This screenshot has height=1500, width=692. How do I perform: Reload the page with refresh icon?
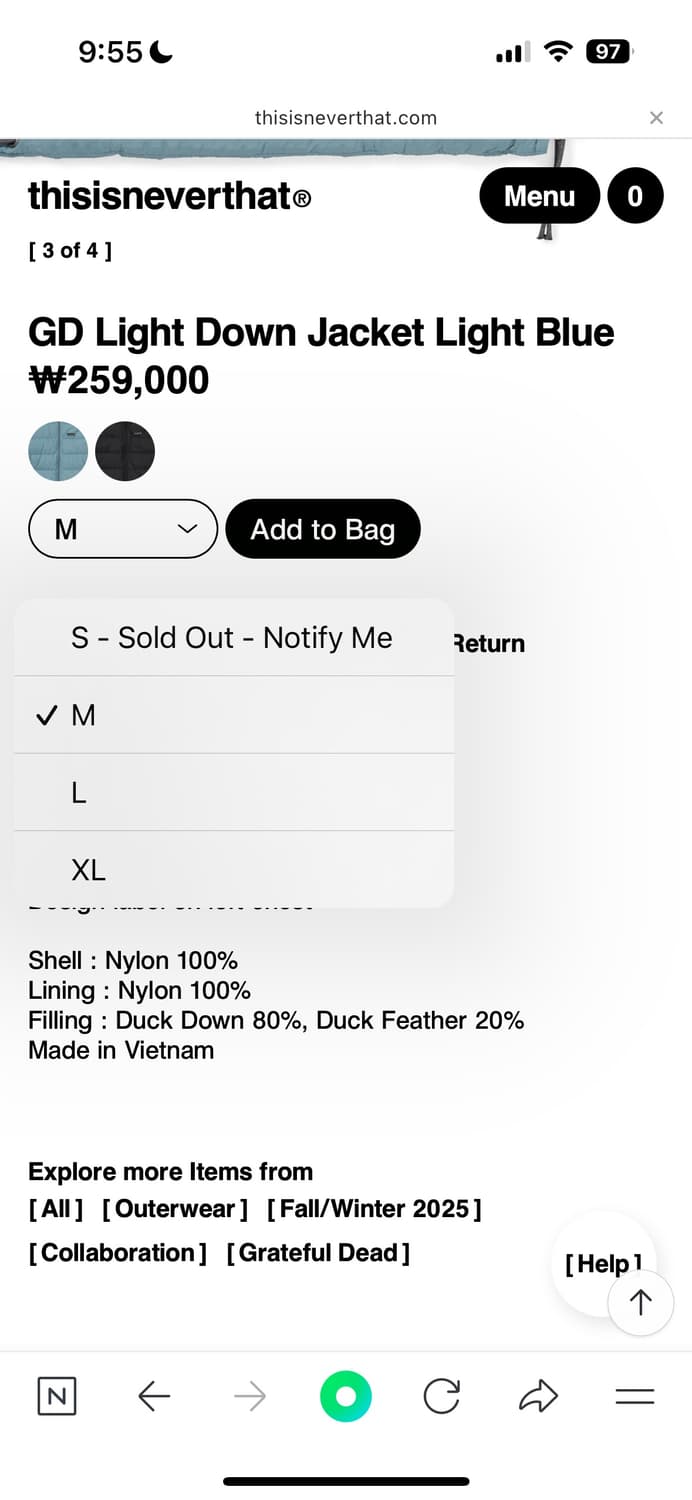pos(441,1396)
